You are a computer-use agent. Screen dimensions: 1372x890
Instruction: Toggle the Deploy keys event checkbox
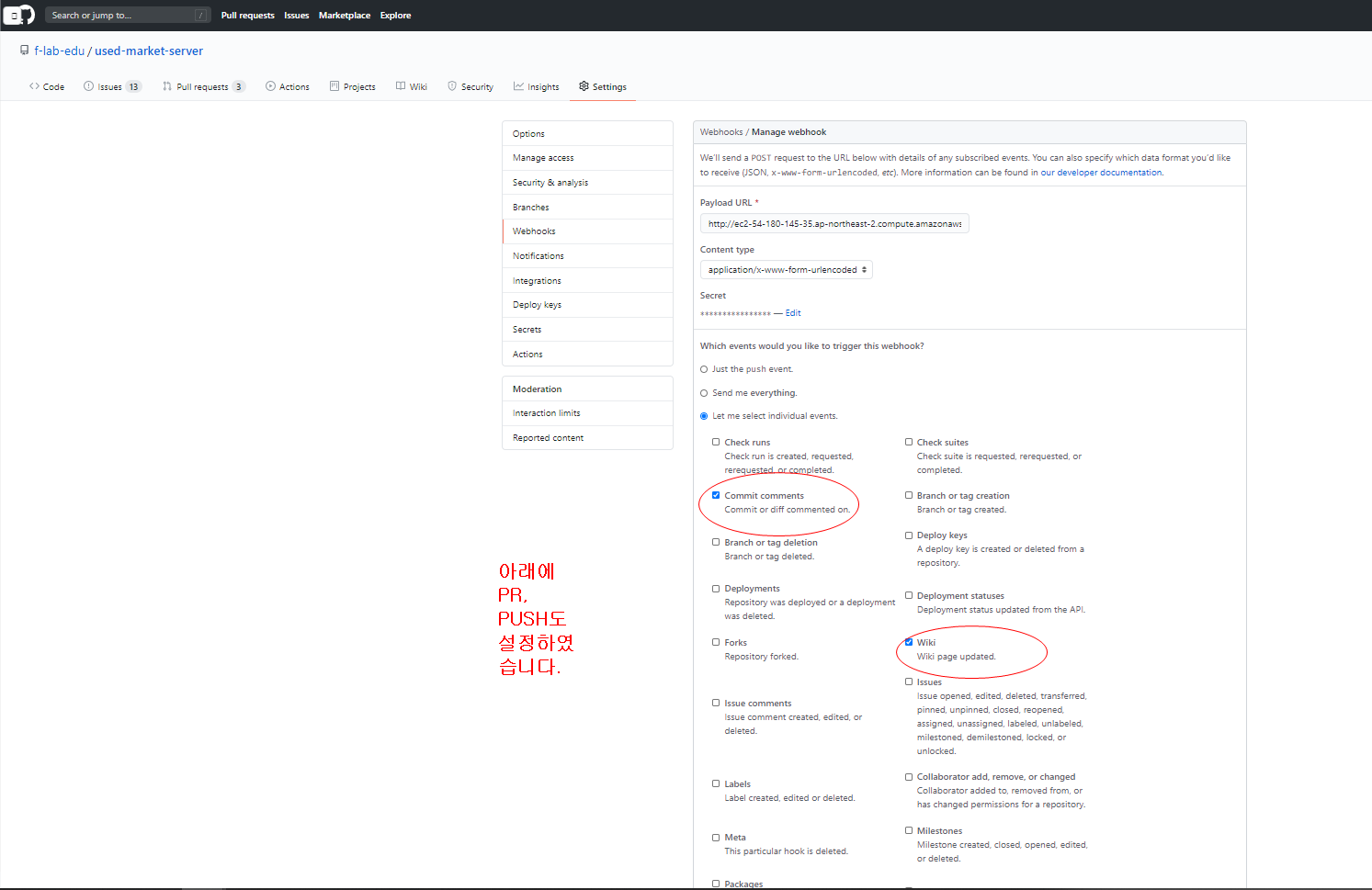tap(909, 535)
